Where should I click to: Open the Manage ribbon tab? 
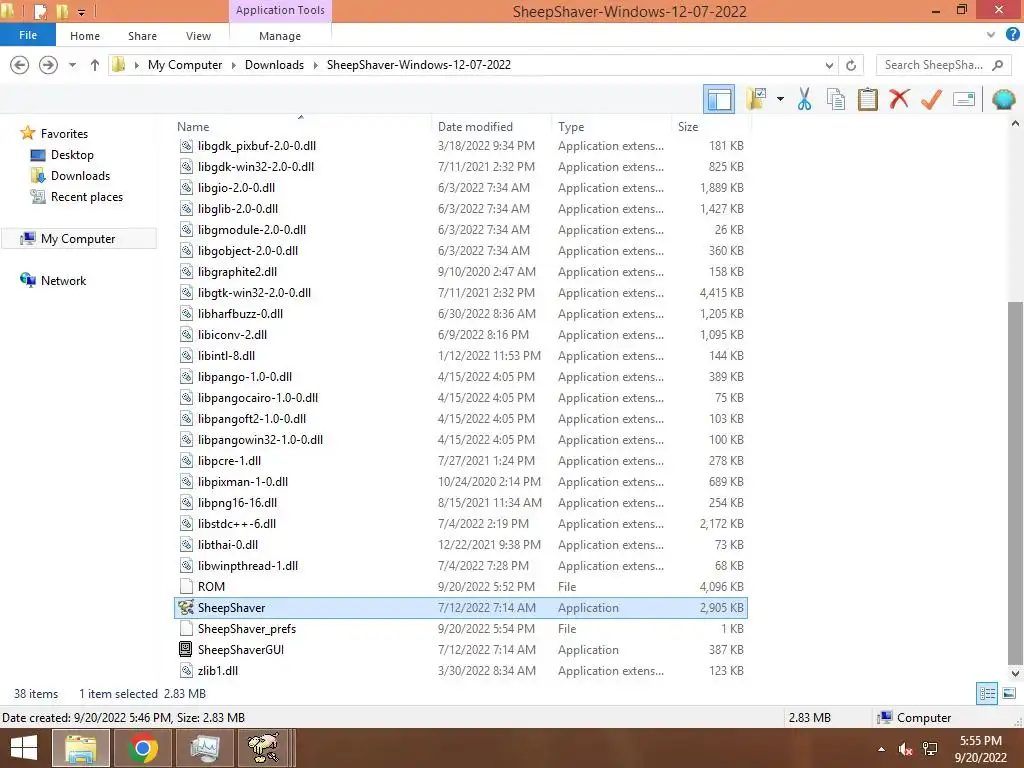coord(280,36)
